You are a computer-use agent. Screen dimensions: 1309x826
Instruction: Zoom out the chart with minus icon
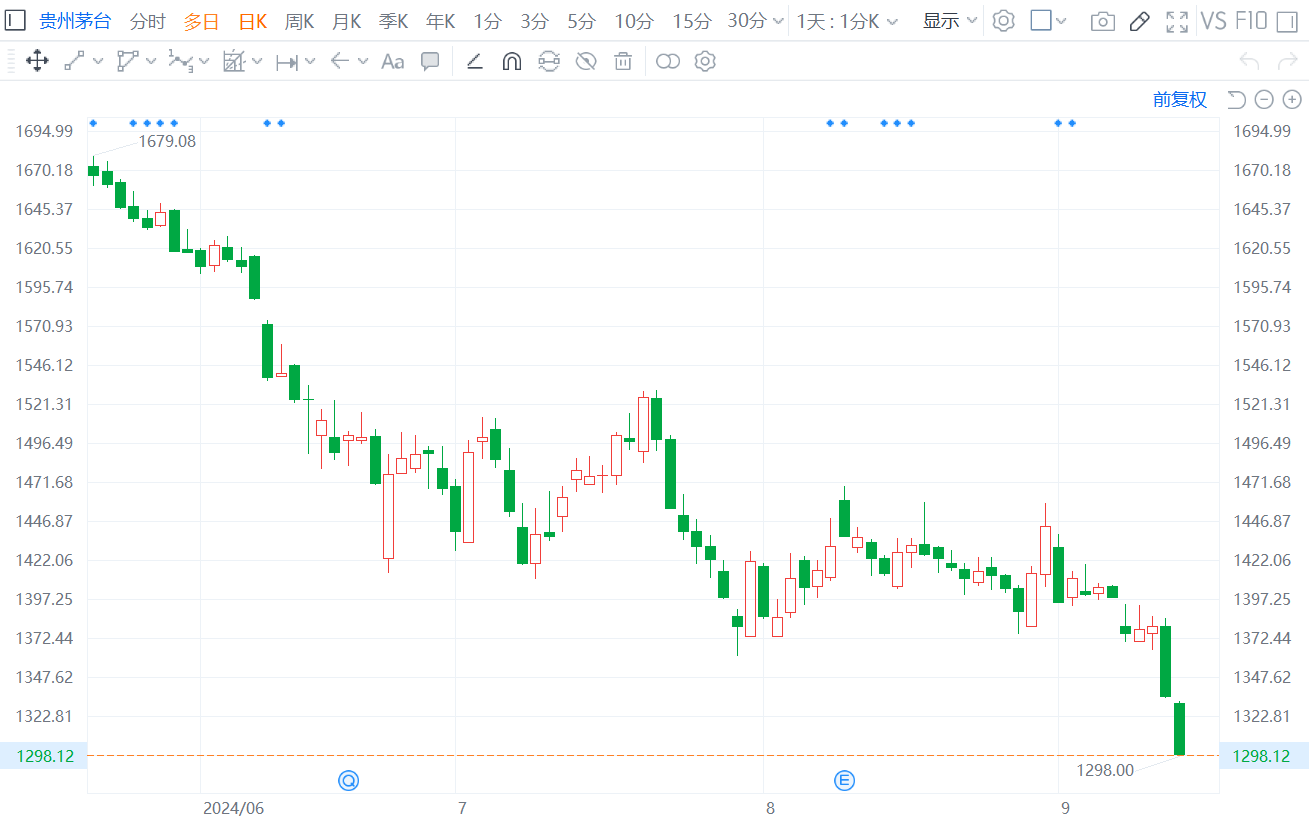coord(1264,99)
